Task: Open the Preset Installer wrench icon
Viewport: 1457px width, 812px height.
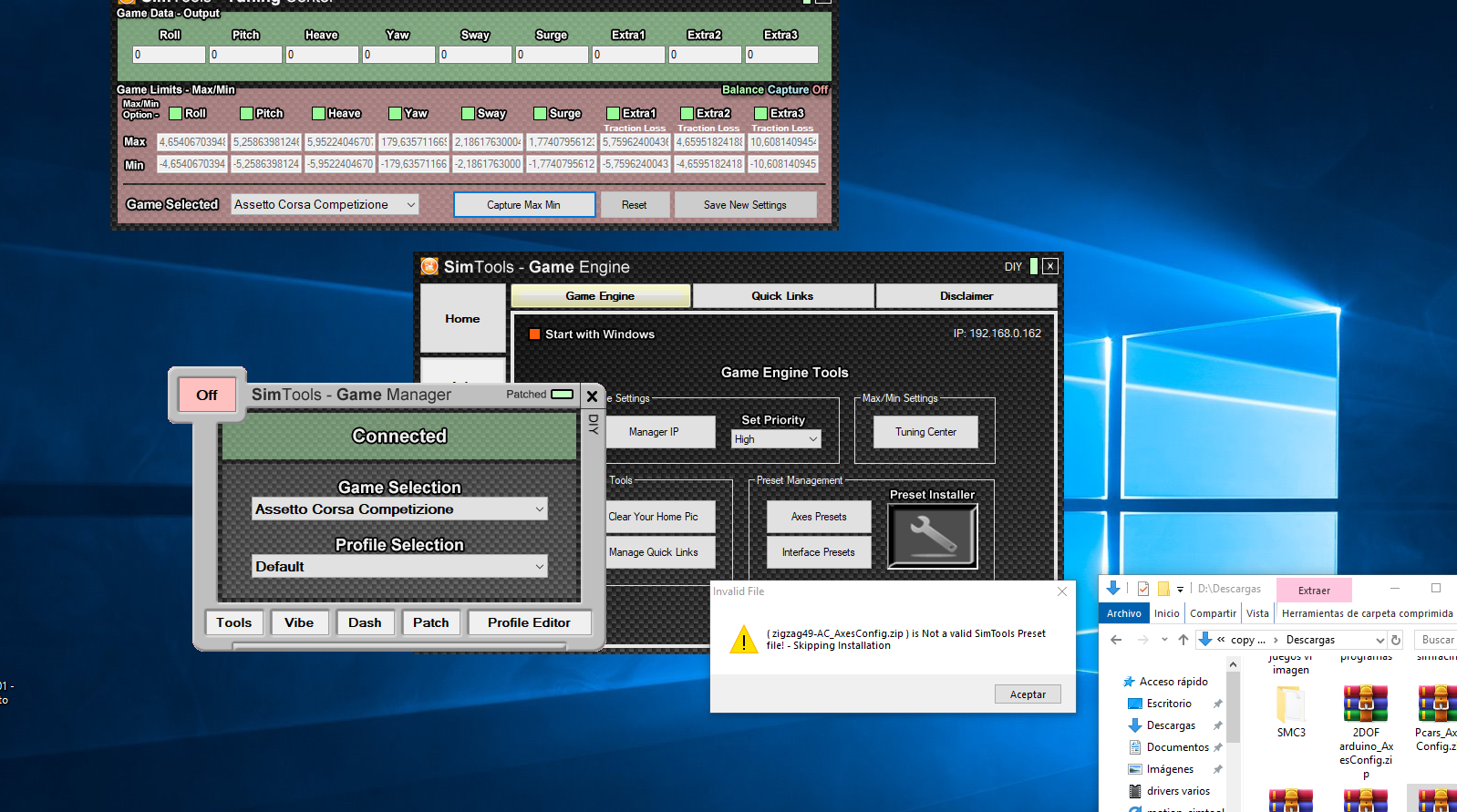Action: pyautogui.click(x=932, y=536)
